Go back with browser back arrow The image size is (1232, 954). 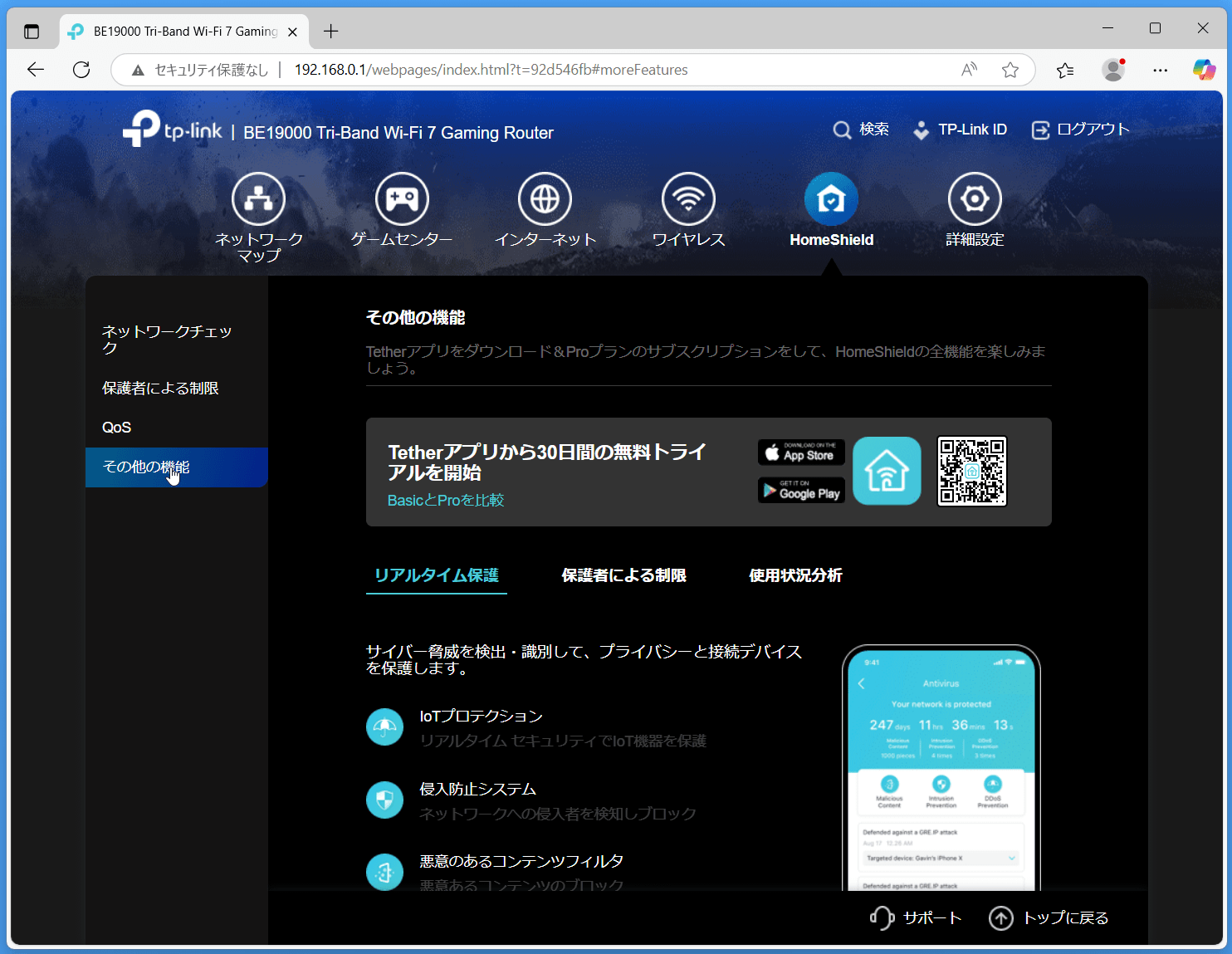point(36,70)
